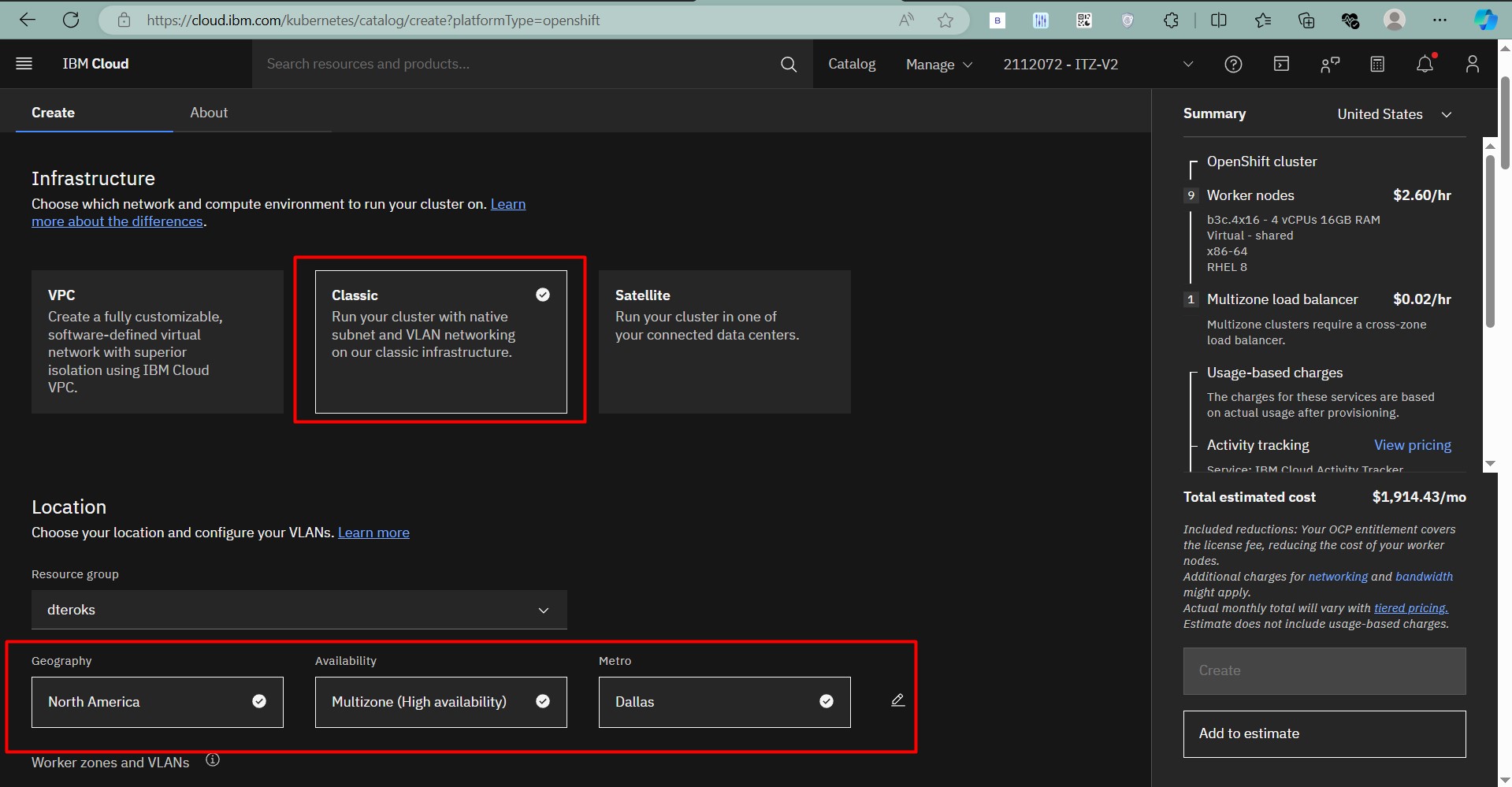Open browser extensions puzzle icon

pos(1171,20)
